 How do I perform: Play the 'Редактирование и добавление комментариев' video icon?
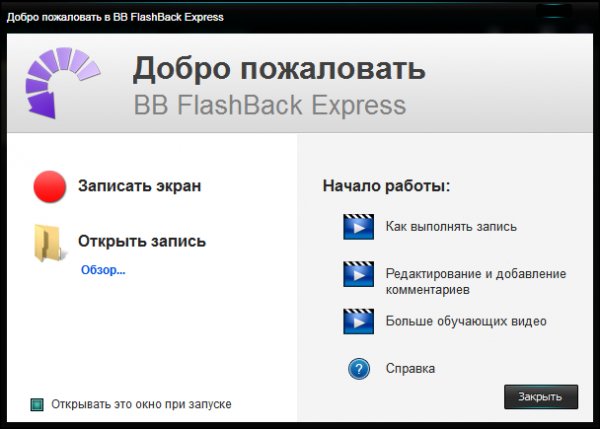click(x=358, y=274)
